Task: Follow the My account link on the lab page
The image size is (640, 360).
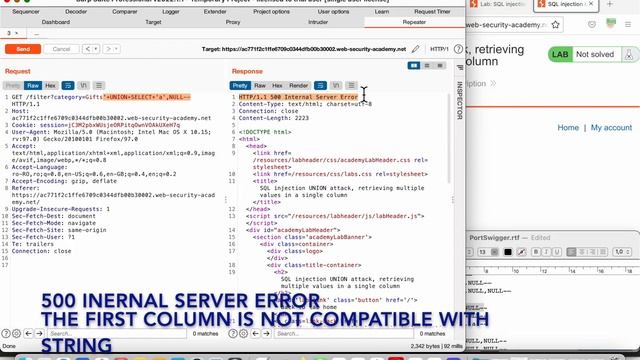Action: [x=611, y=128]
